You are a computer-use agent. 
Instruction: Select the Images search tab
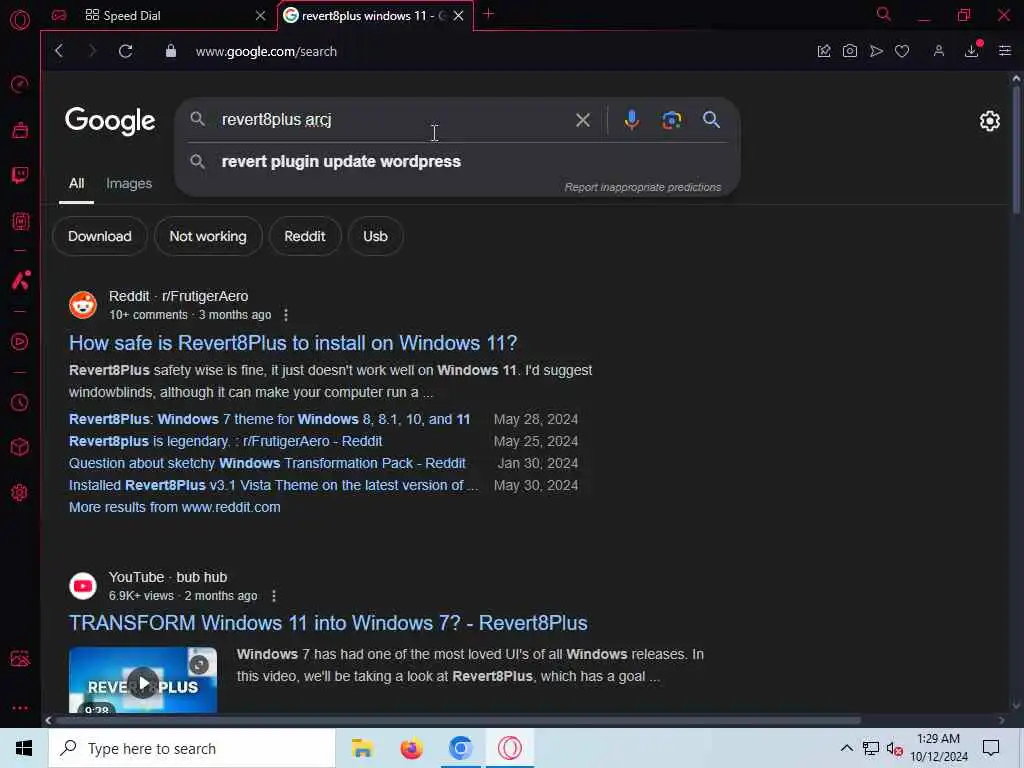pyautogui.click(x=129, y=184)
